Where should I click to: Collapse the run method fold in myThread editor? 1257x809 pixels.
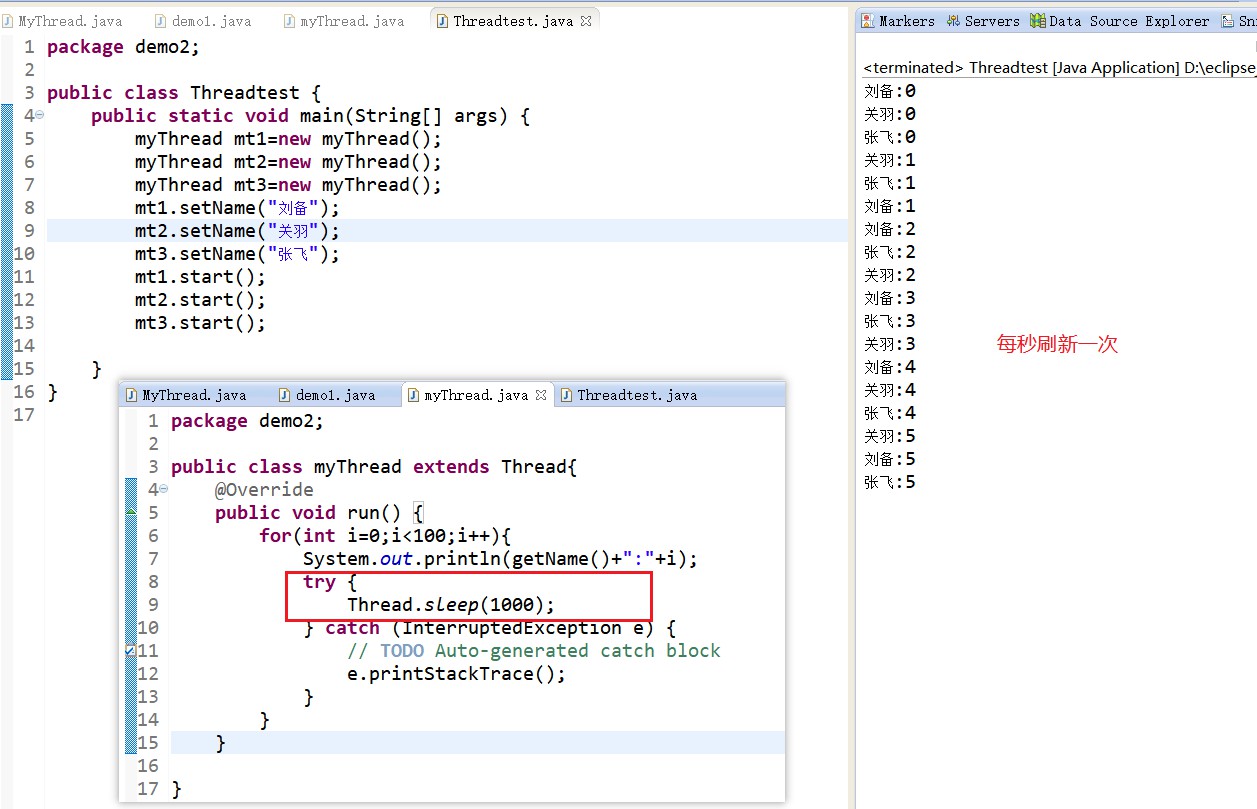point(163,490)
